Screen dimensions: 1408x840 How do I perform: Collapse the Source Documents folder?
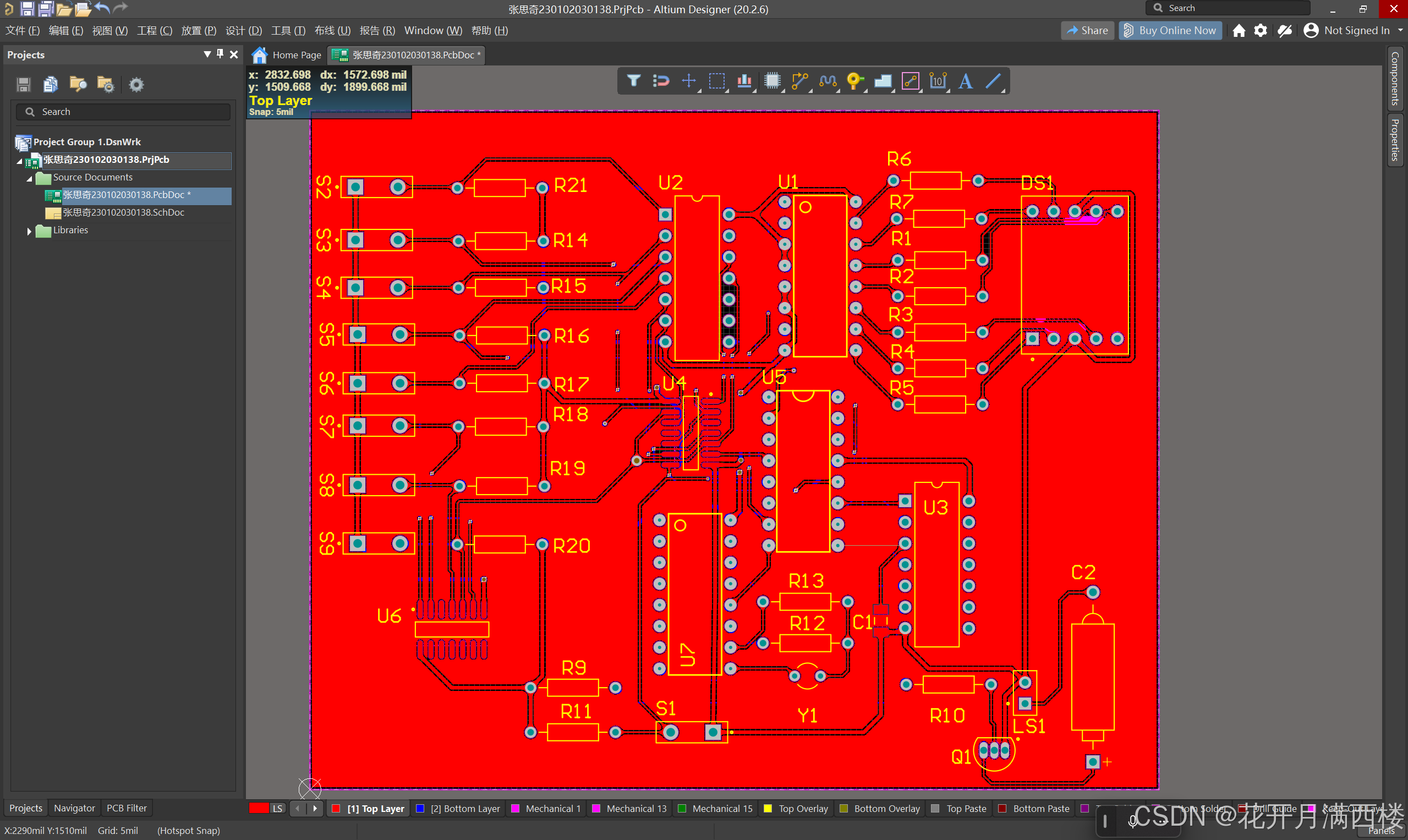(30, 178)
